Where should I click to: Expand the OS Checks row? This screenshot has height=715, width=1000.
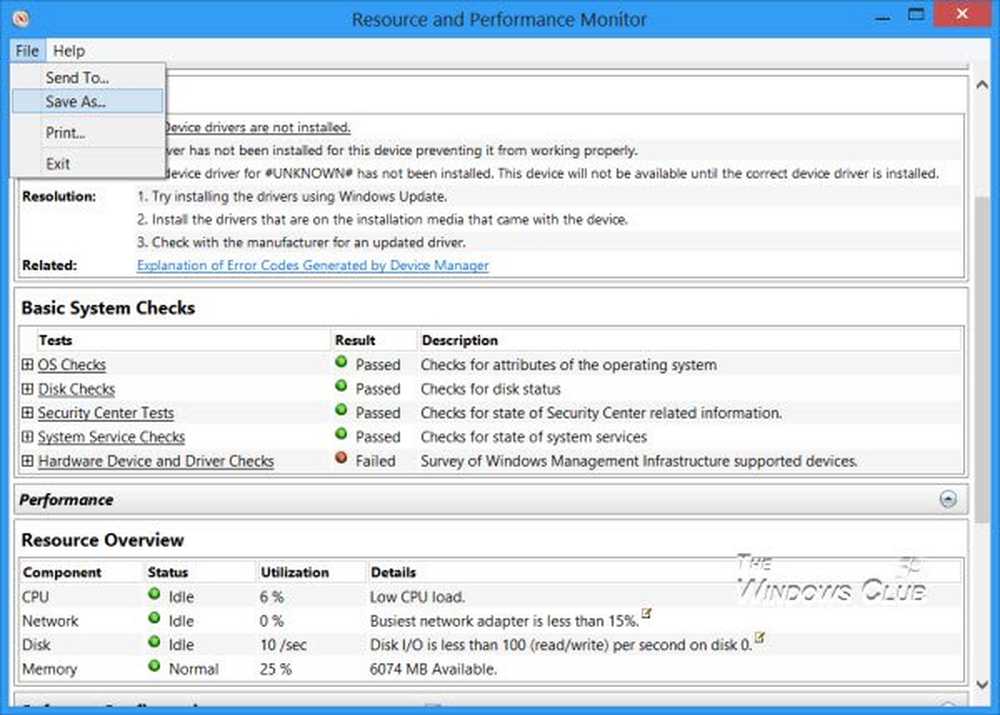click(x=27, y=364)
